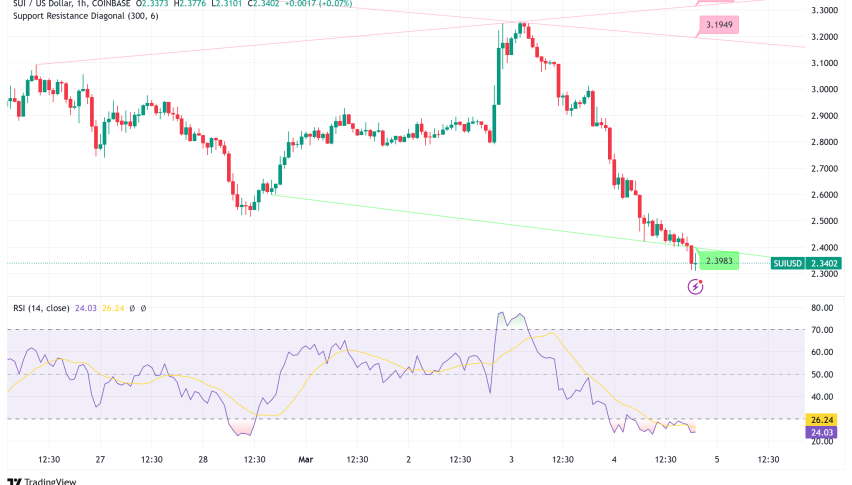
Task: Click the 5 date label on time axis
Action: 717,459
